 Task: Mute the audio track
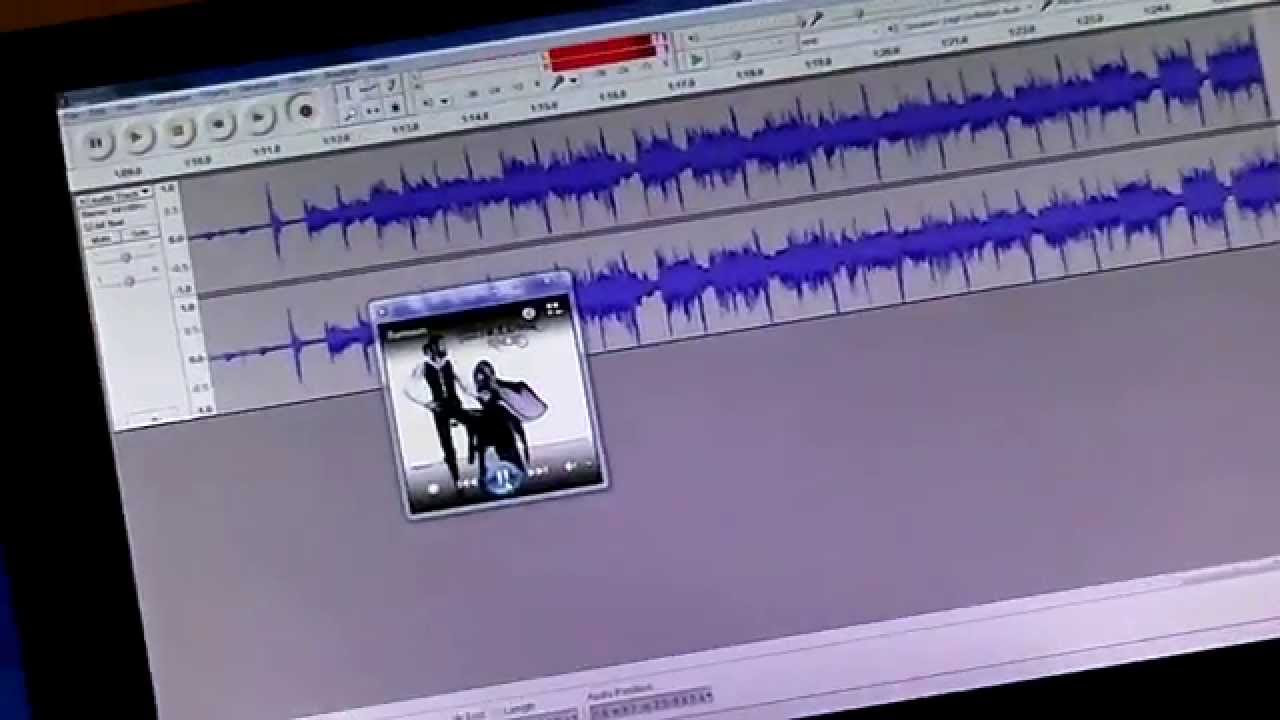(x=103, y=238)
